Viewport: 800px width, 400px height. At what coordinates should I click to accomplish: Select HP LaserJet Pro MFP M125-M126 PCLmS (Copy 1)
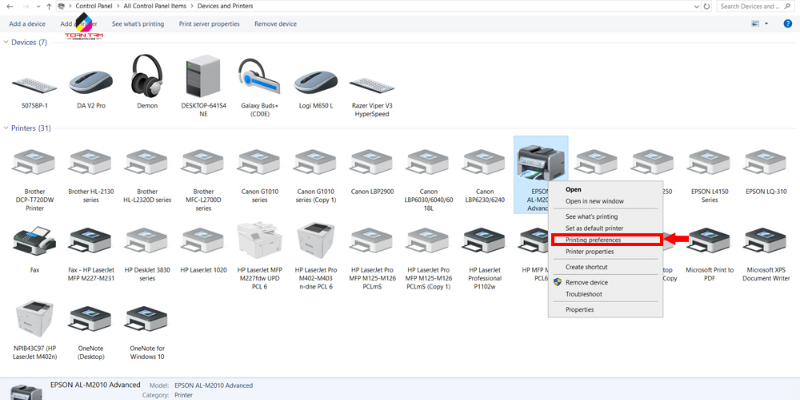click(x=429, y=241)
